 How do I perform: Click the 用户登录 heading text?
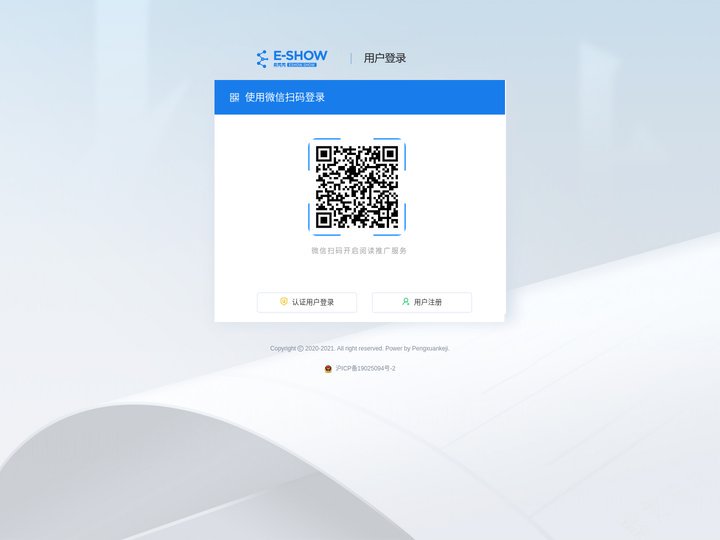tap(385, 58)
